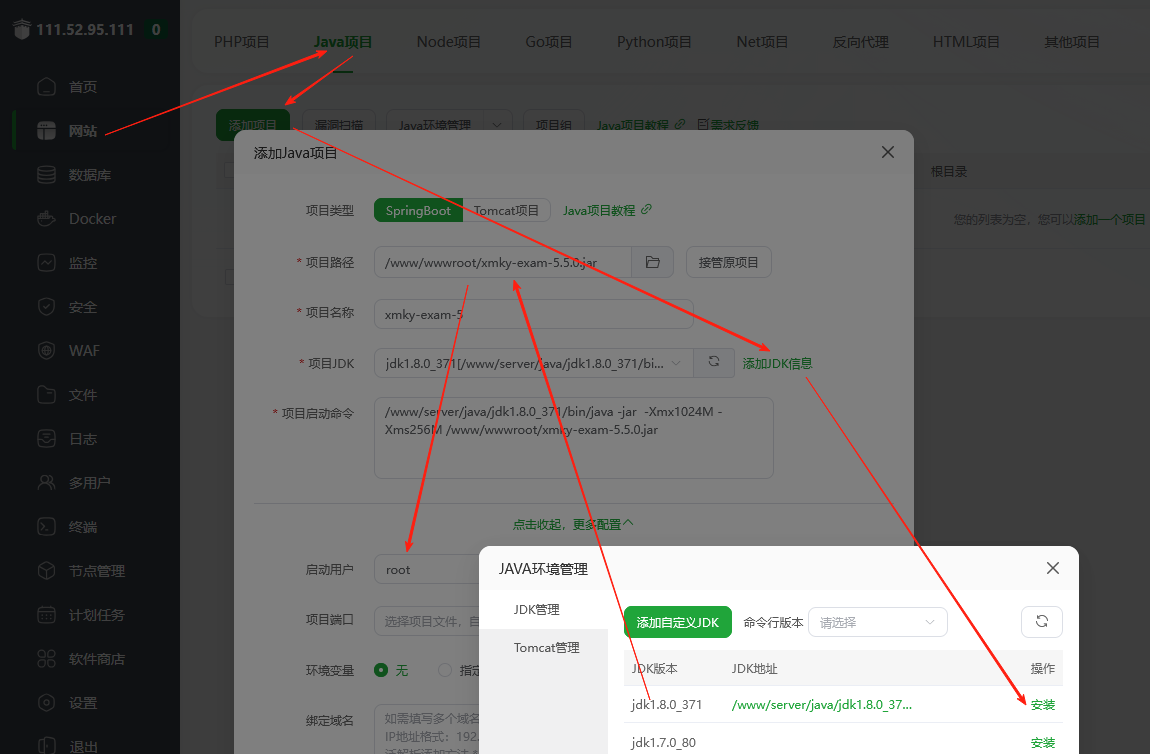Screen dimensions: 1150x754
Task: Click 安装 to install jdk1.7.0_80
Action: (x=1042, y=742)
